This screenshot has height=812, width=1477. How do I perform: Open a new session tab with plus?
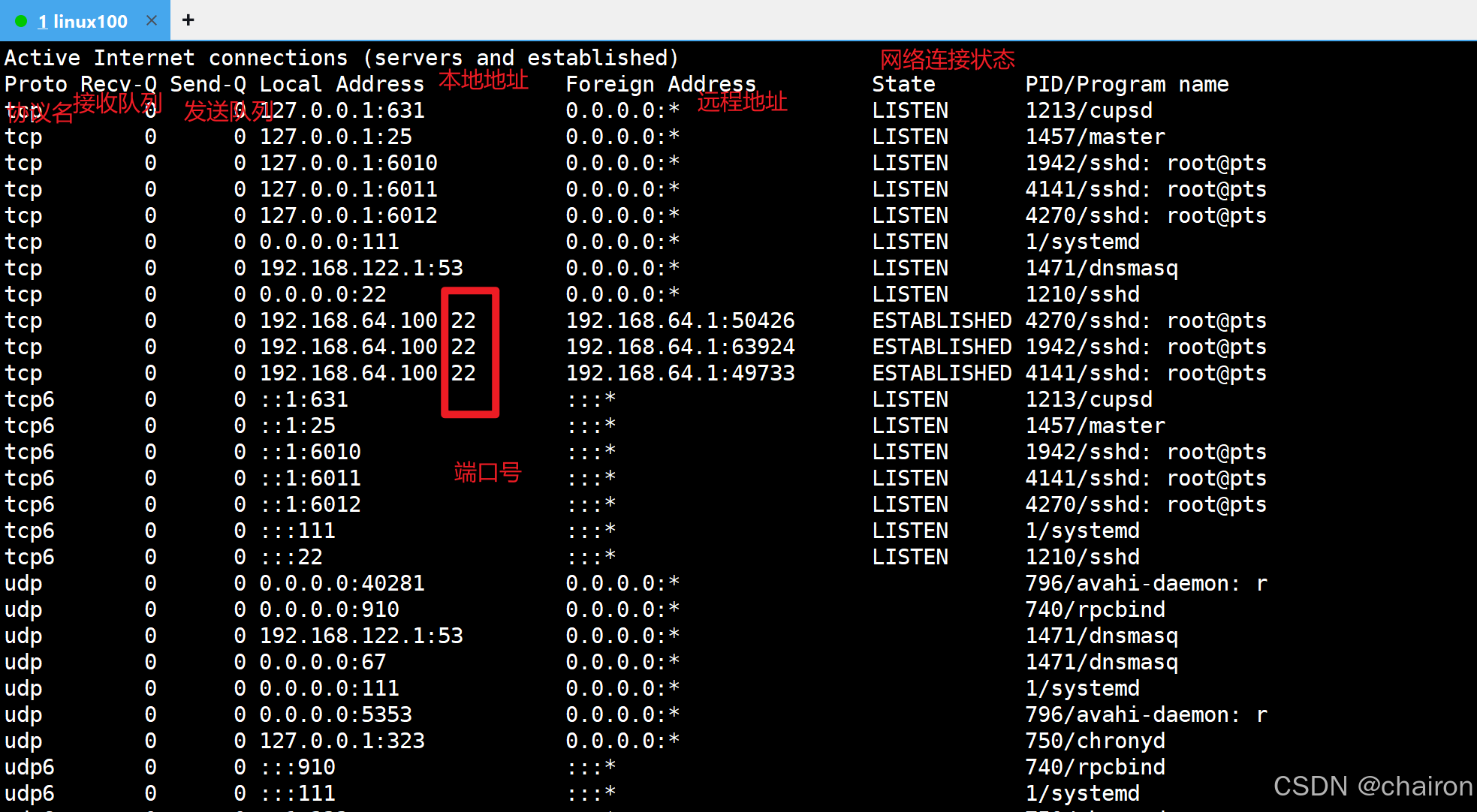tap(188, 20)
